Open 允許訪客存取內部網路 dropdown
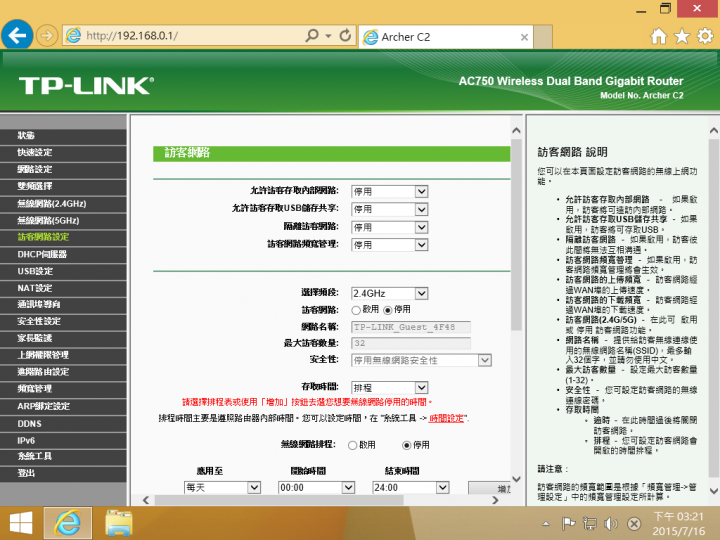 [x=389, y=191]
